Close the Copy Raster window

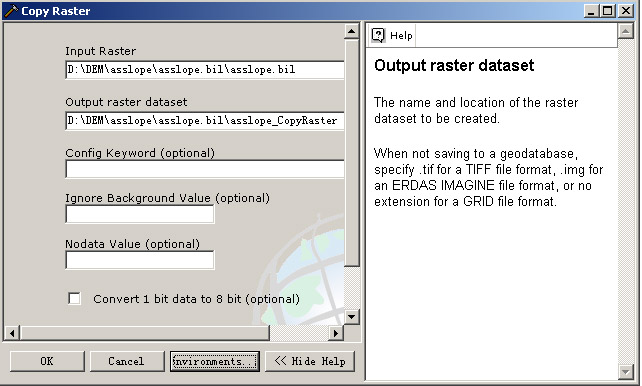626,11
